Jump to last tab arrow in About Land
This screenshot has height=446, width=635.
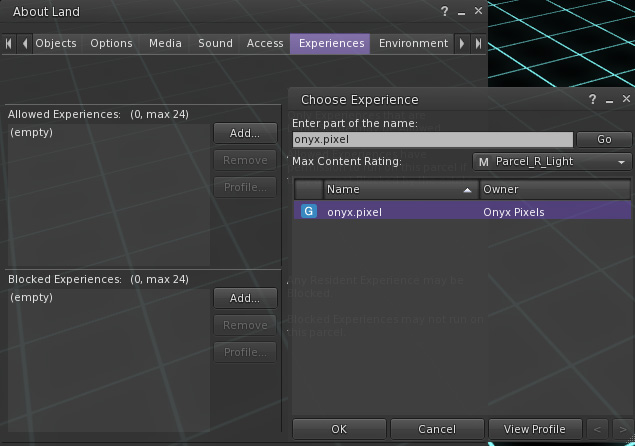pos(478,43)
